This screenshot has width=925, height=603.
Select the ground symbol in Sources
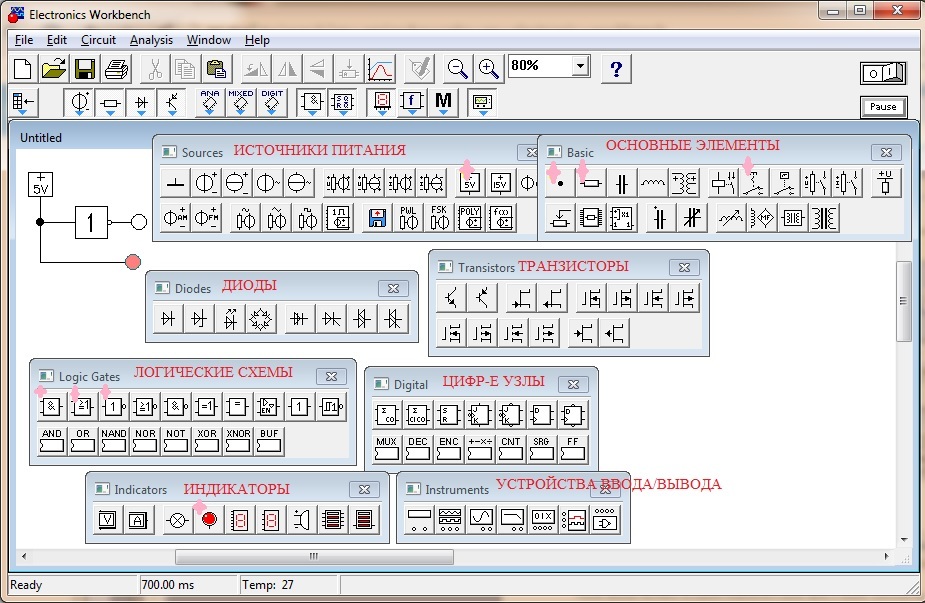(x=175, y=183)
